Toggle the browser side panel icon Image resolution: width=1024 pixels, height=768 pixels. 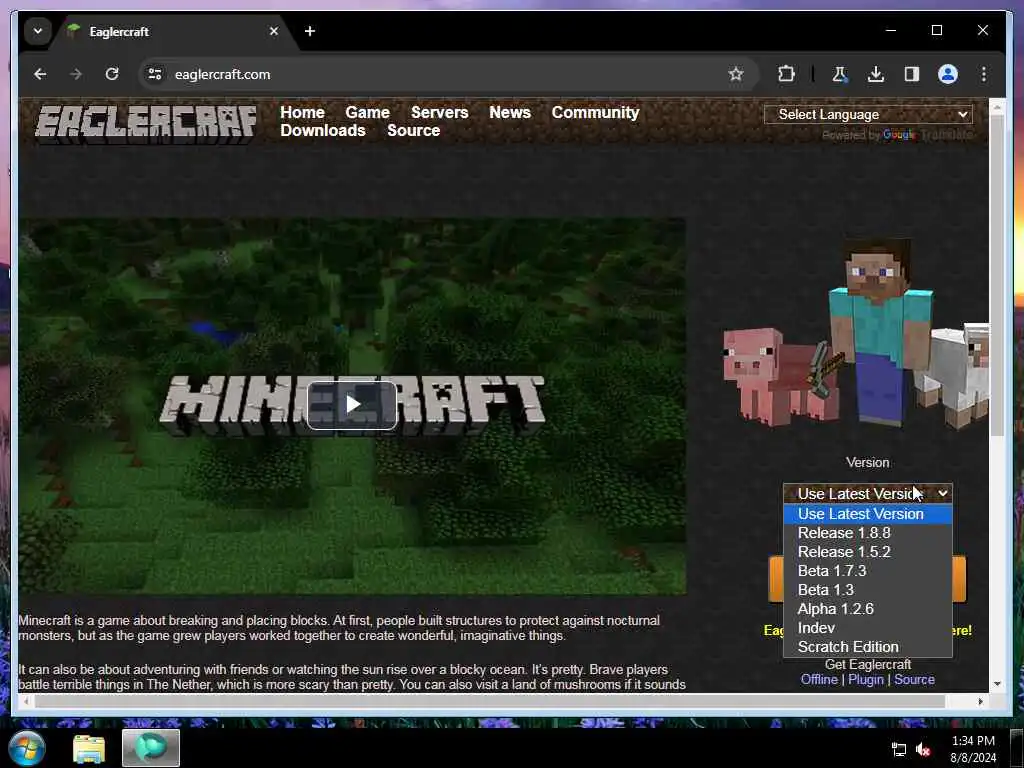click(x=912, y=74)
